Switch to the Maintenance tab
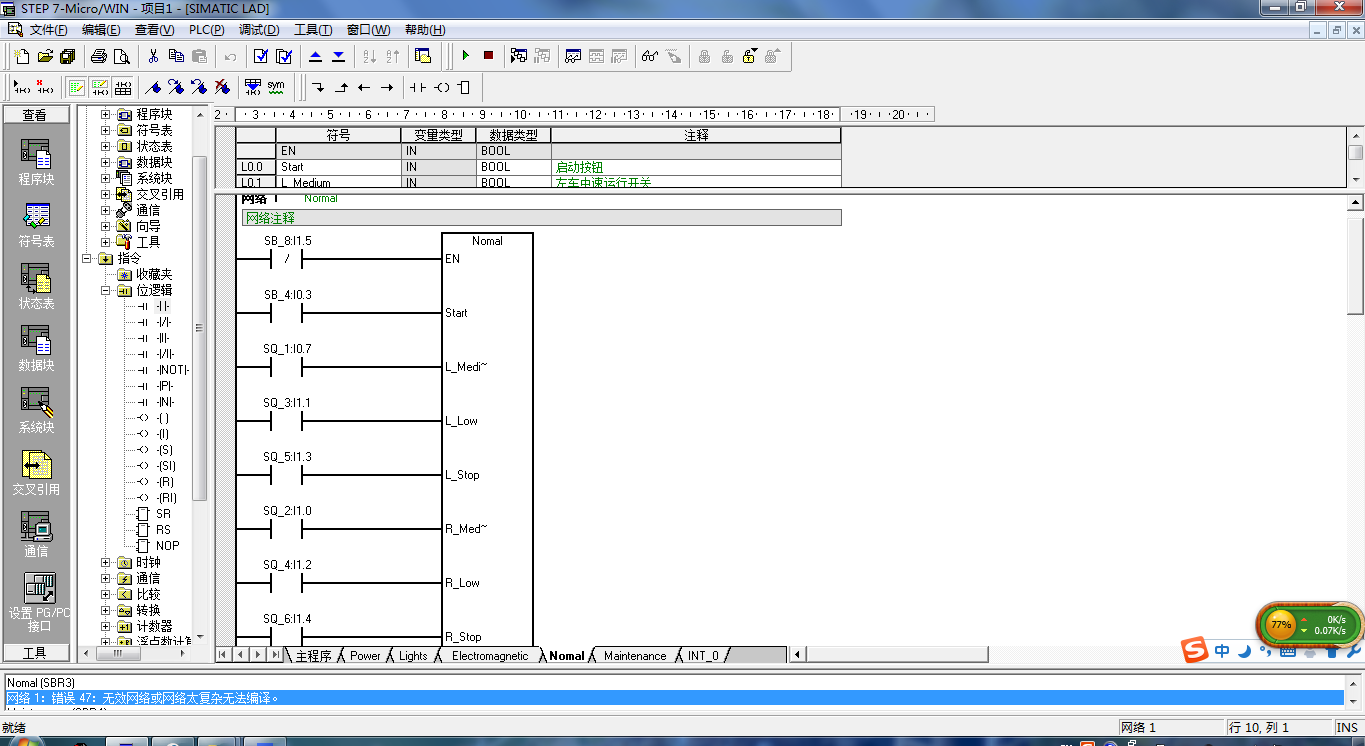The width and height of the screenshot is (1365, 746). point(634,656)
